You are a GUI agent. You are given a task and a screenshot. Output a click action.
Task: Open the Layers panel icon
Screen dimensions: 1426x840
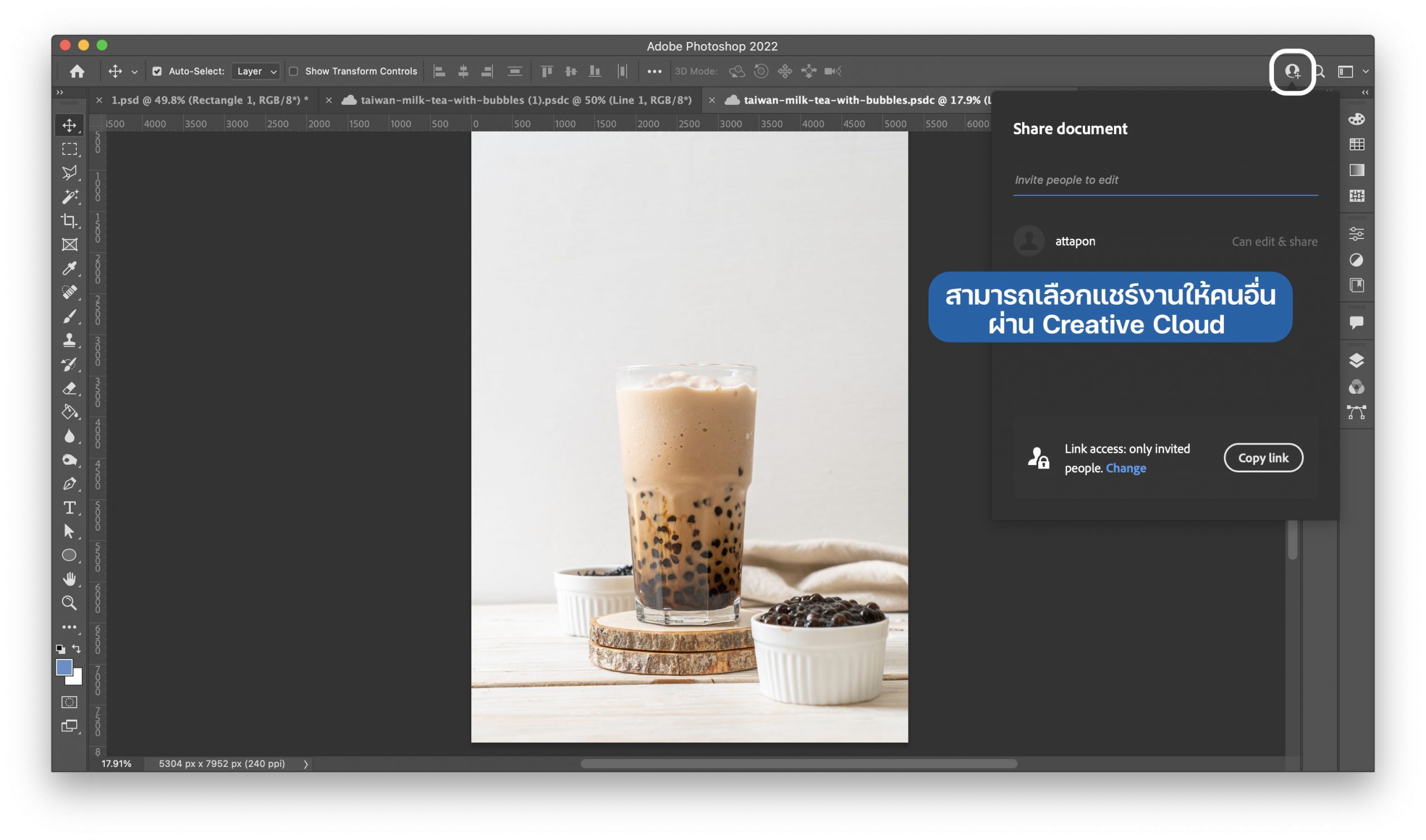1356,360
